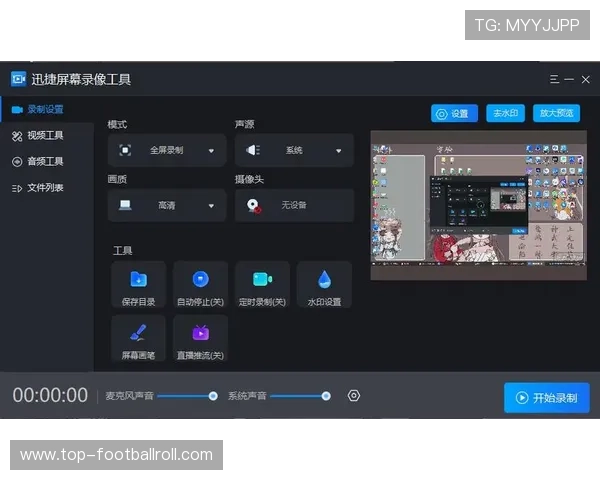Screen dimensions: 600x480
Task: Expand the 全屏录制 mode dropdown arrow
Action: [x=211, y=151]
